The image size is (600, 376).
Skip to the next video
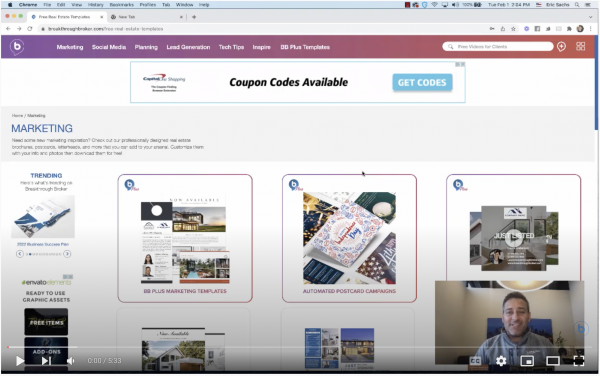pos(46,361)
